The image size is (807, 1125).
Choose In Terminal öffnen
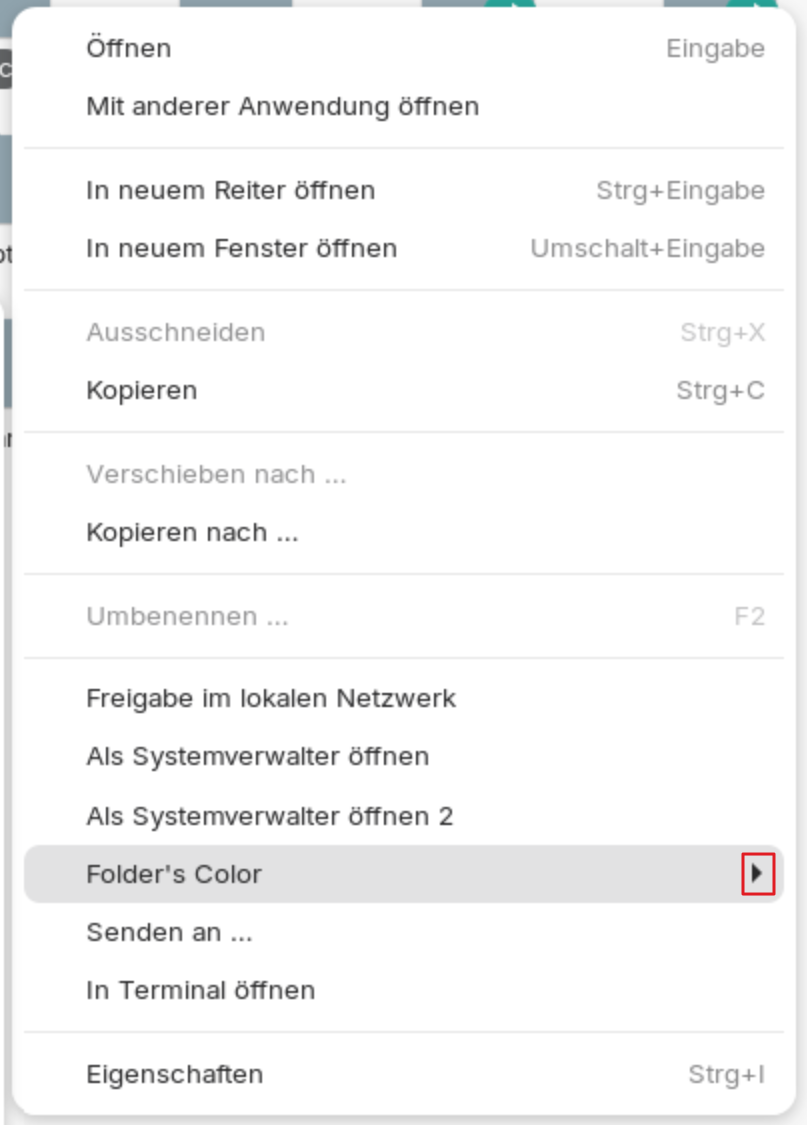pyautogui.click(x=201, y=991)
